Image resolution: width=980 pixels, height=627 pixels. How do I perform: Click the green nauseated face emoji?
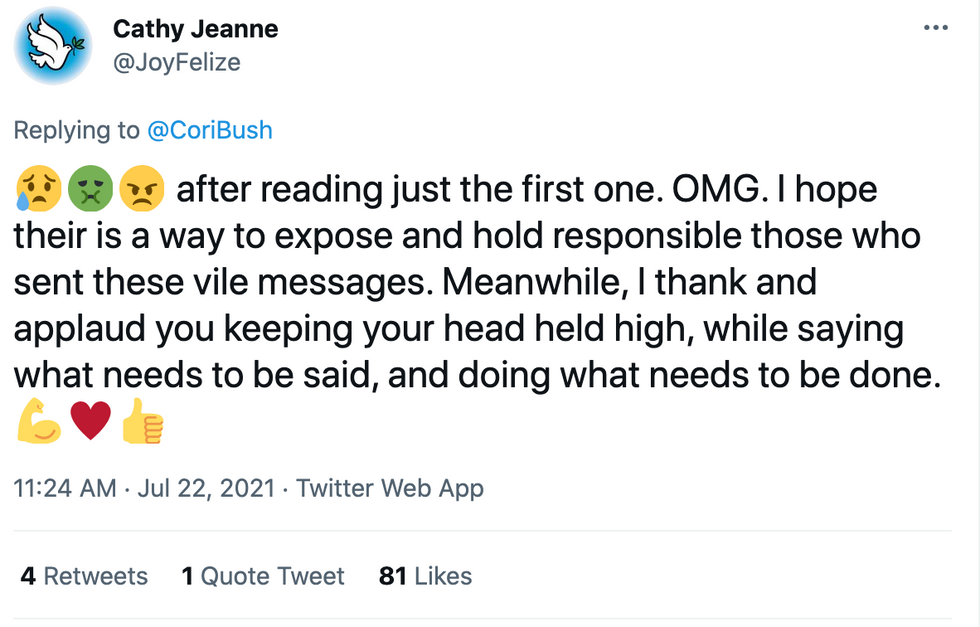click(90, 190)
